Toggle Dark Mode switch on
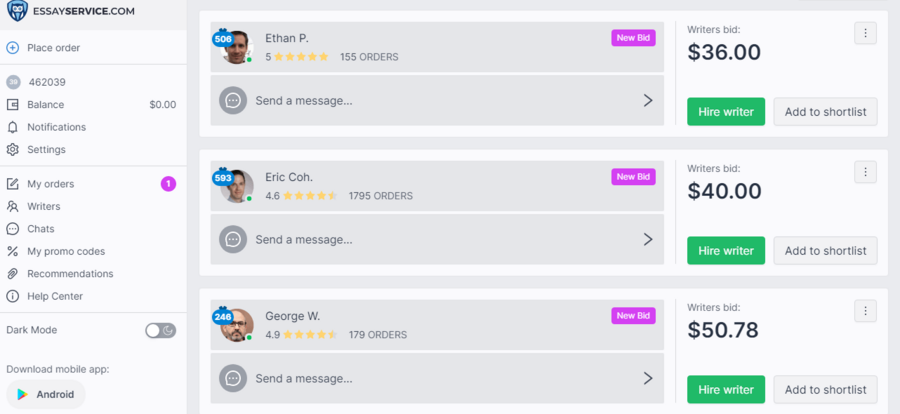Screen dimensions: 900x414 (x=161, y=330)
